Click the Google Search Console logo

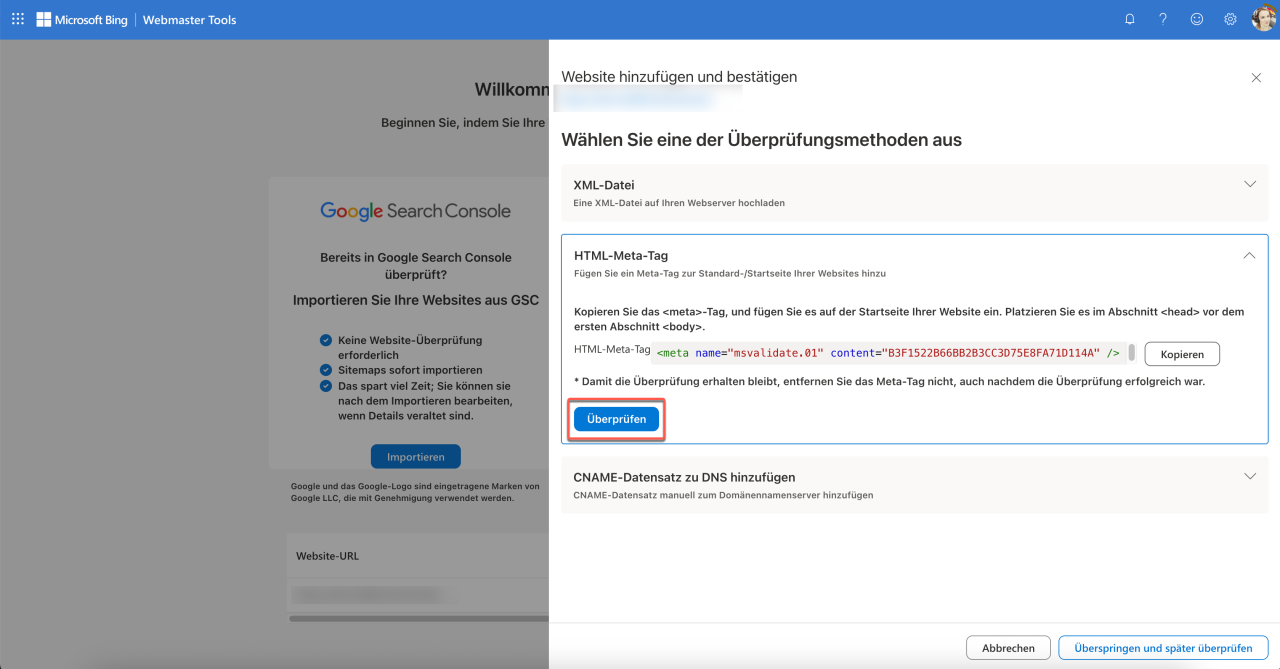[415, 211]
